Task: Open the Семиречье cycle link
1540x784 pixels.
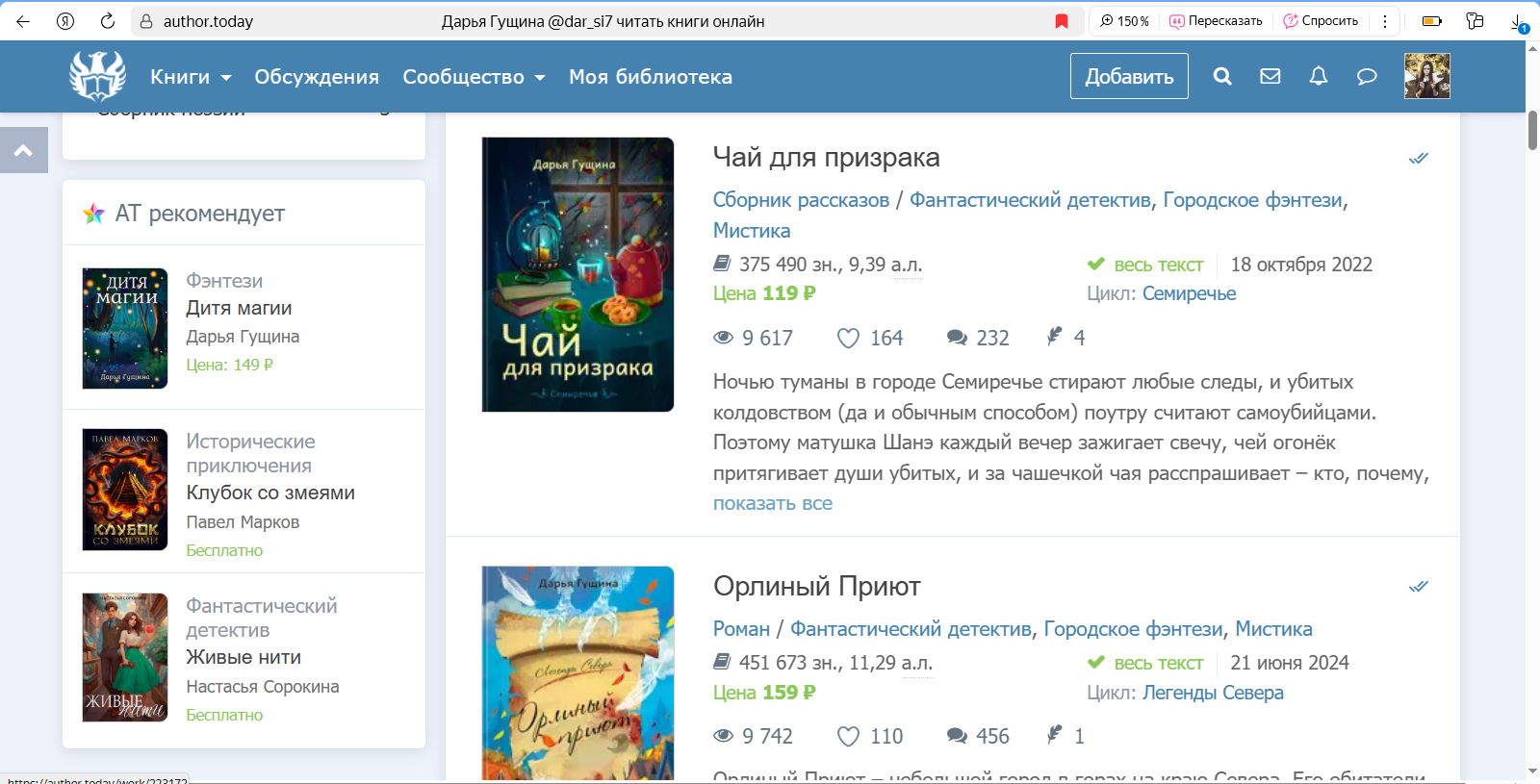Action: (1189, 293)
